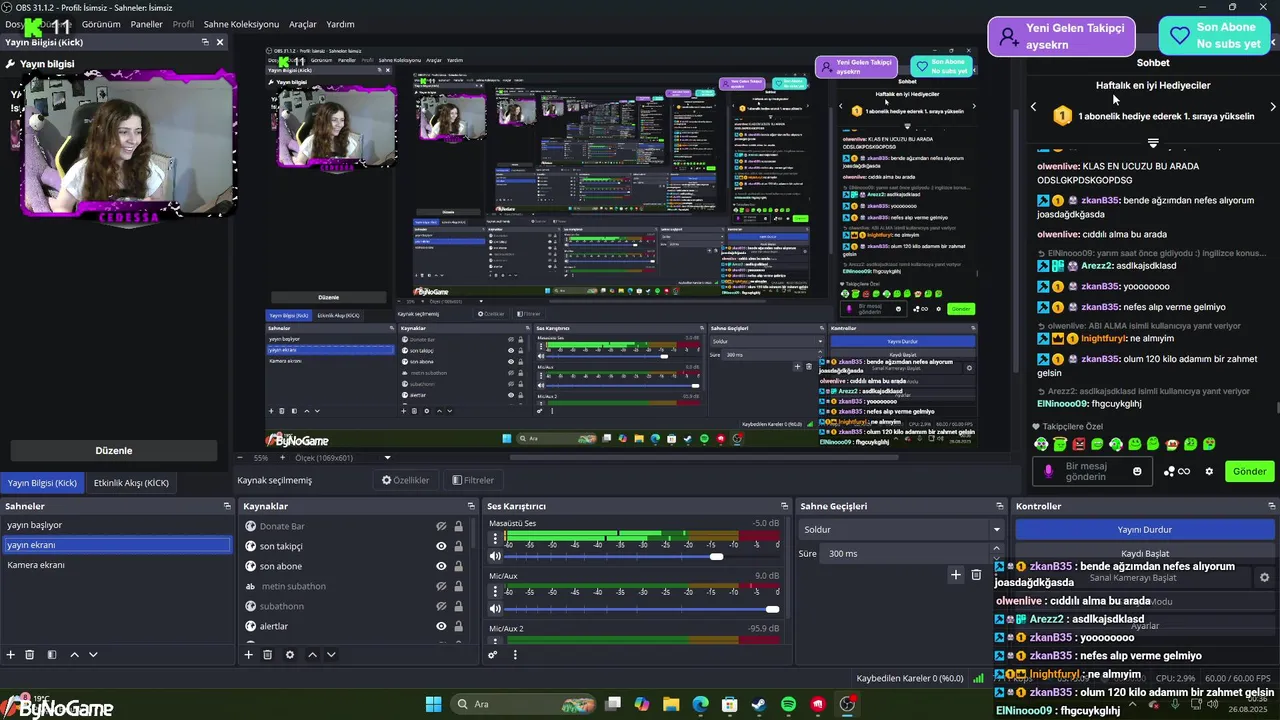The height and width of the screenshot is (720, 1280).
Task: Hide the son abone source
Action: click(441, 566)
